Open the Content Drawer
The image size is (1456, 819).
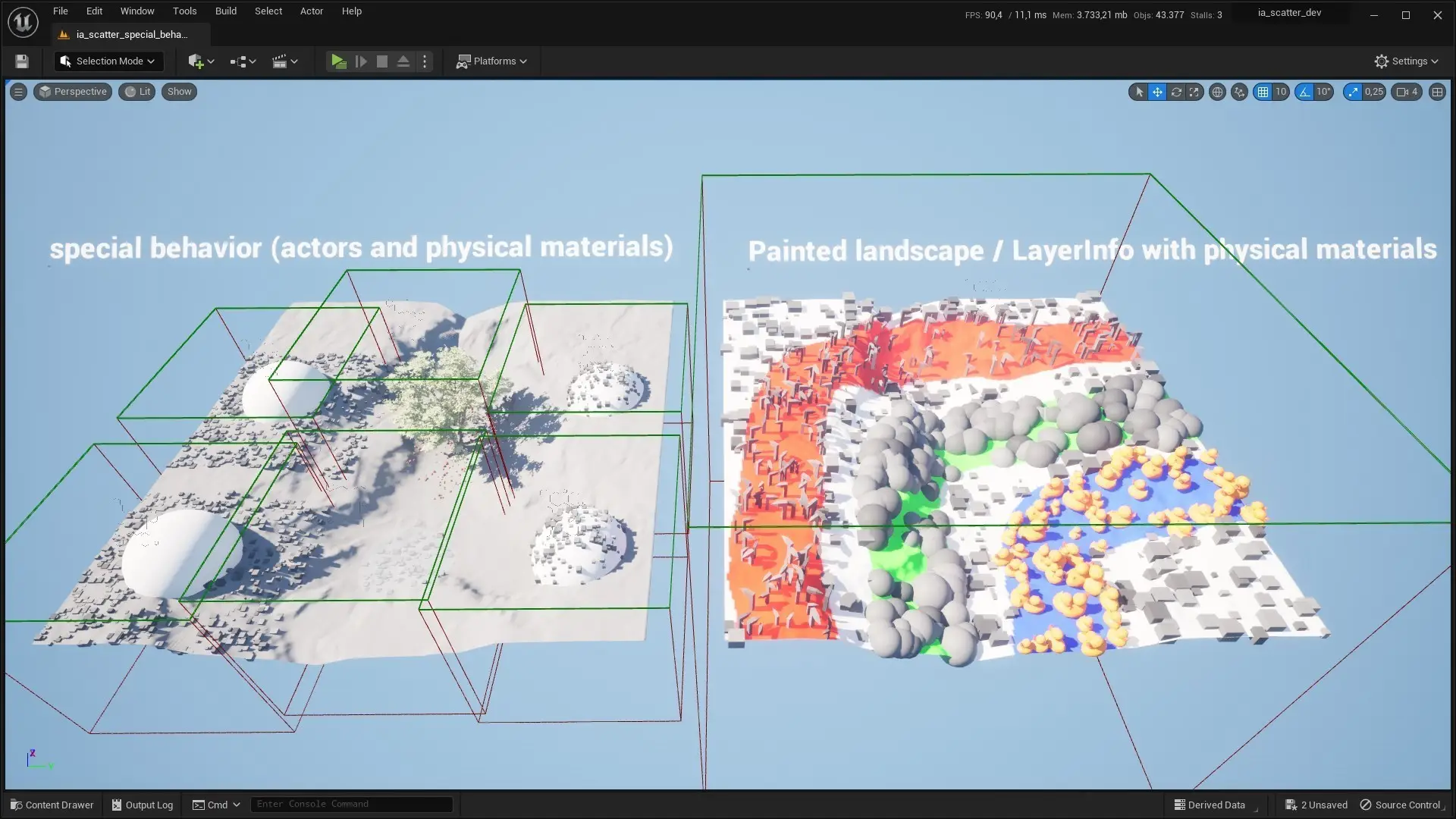52,805
